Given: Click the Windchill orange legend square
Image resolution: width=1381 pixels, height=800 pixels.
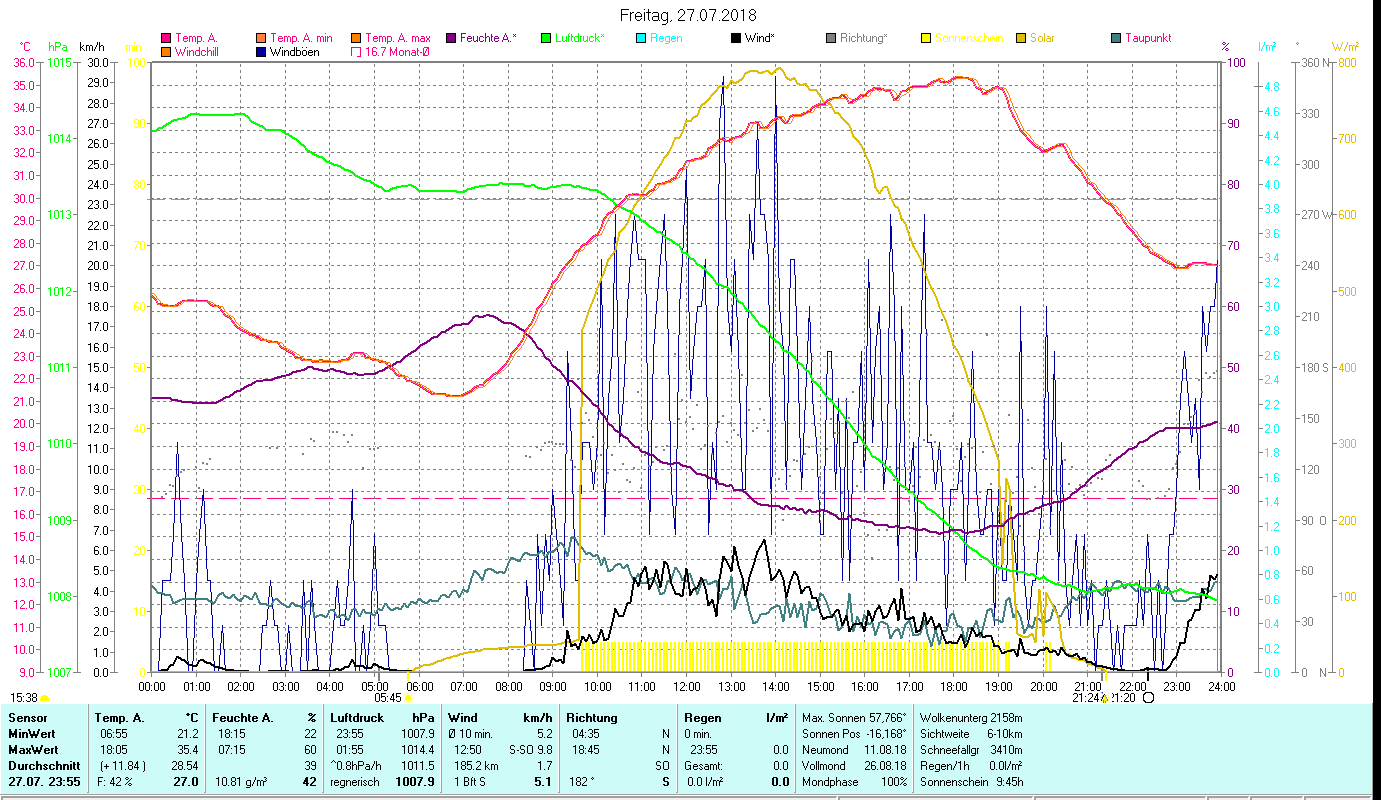Looking at the screenshot, I should click(x=166, y=52).
